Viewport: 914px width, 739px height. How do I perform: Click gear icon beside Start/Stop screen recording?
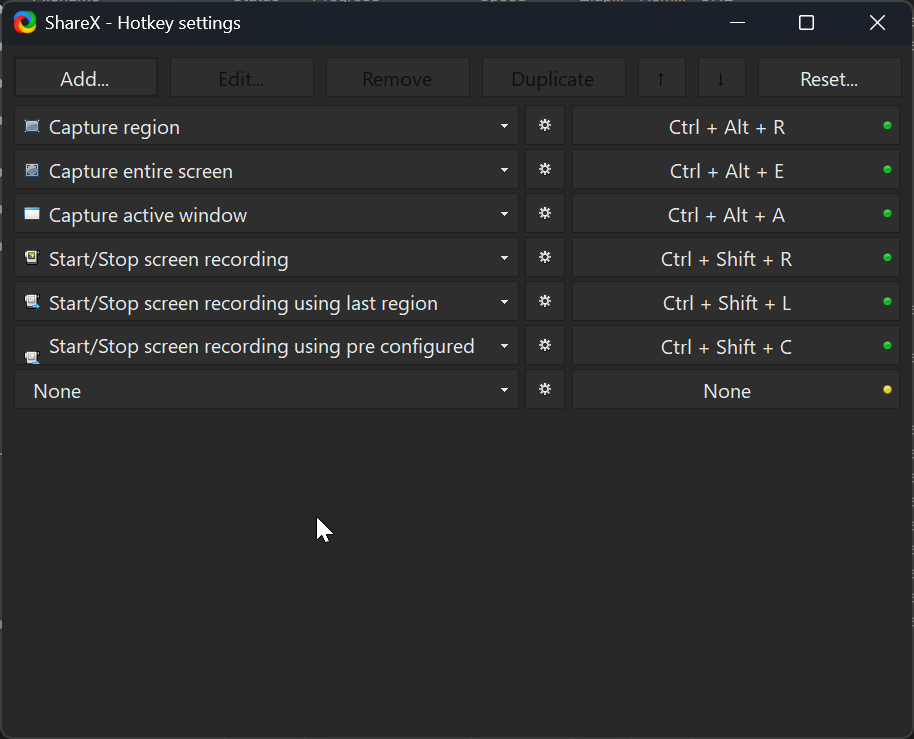545,258
